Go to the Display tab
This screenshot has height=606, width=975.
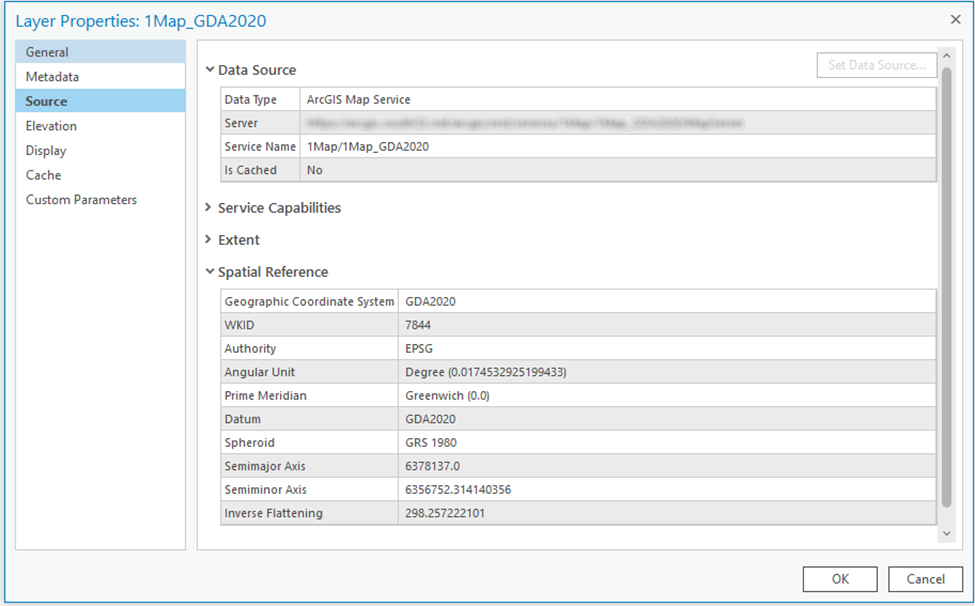100,150
